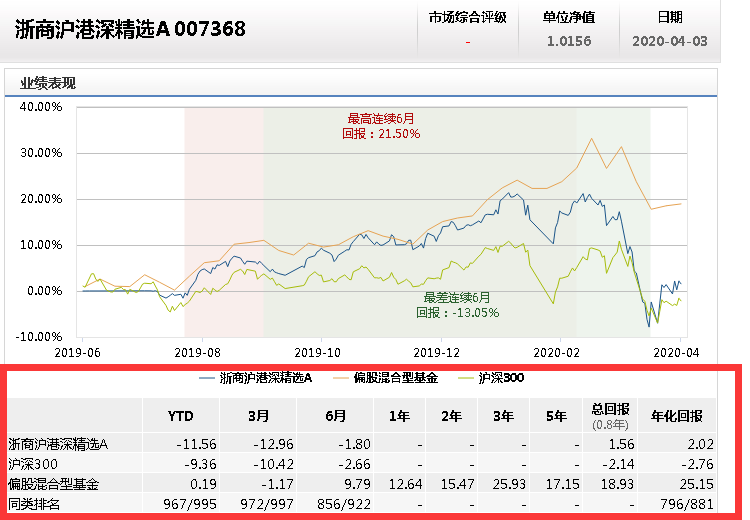This screenshot has height=520, width=750.
Task: Open the 业绩表现 section tab
Action: click(x=47, y=83)
